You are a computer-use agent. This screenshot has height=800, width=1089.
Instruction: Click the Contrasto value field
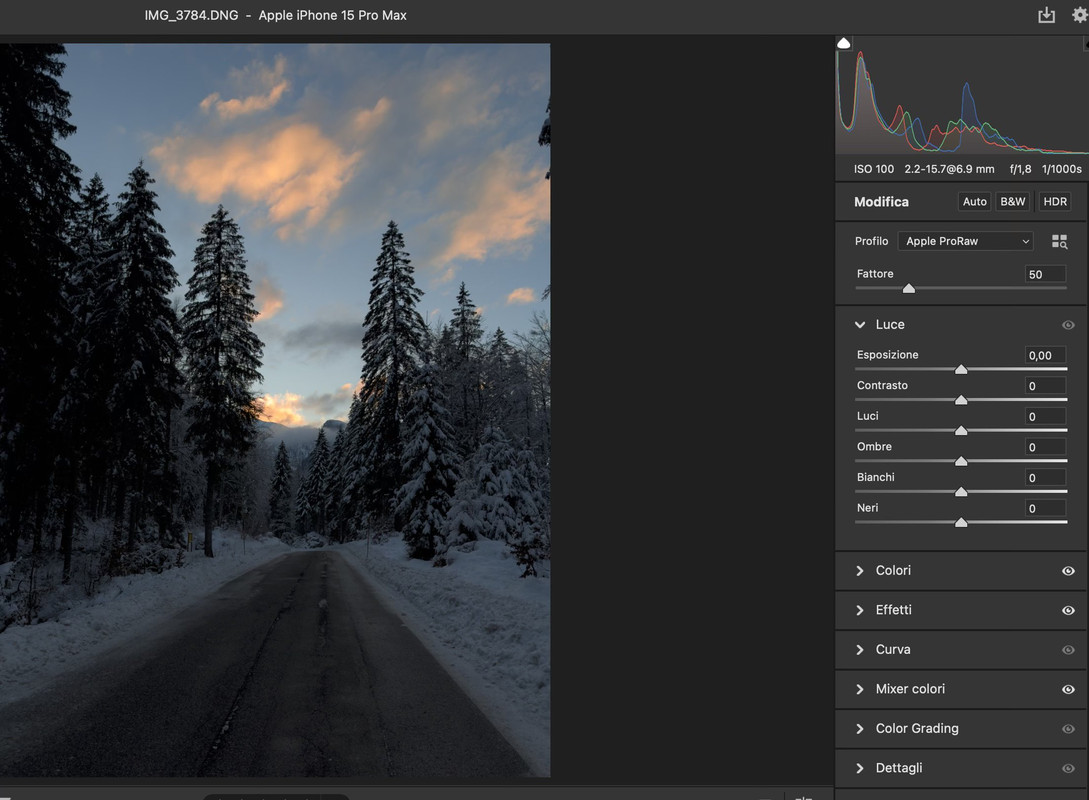tap(1045, 385)
